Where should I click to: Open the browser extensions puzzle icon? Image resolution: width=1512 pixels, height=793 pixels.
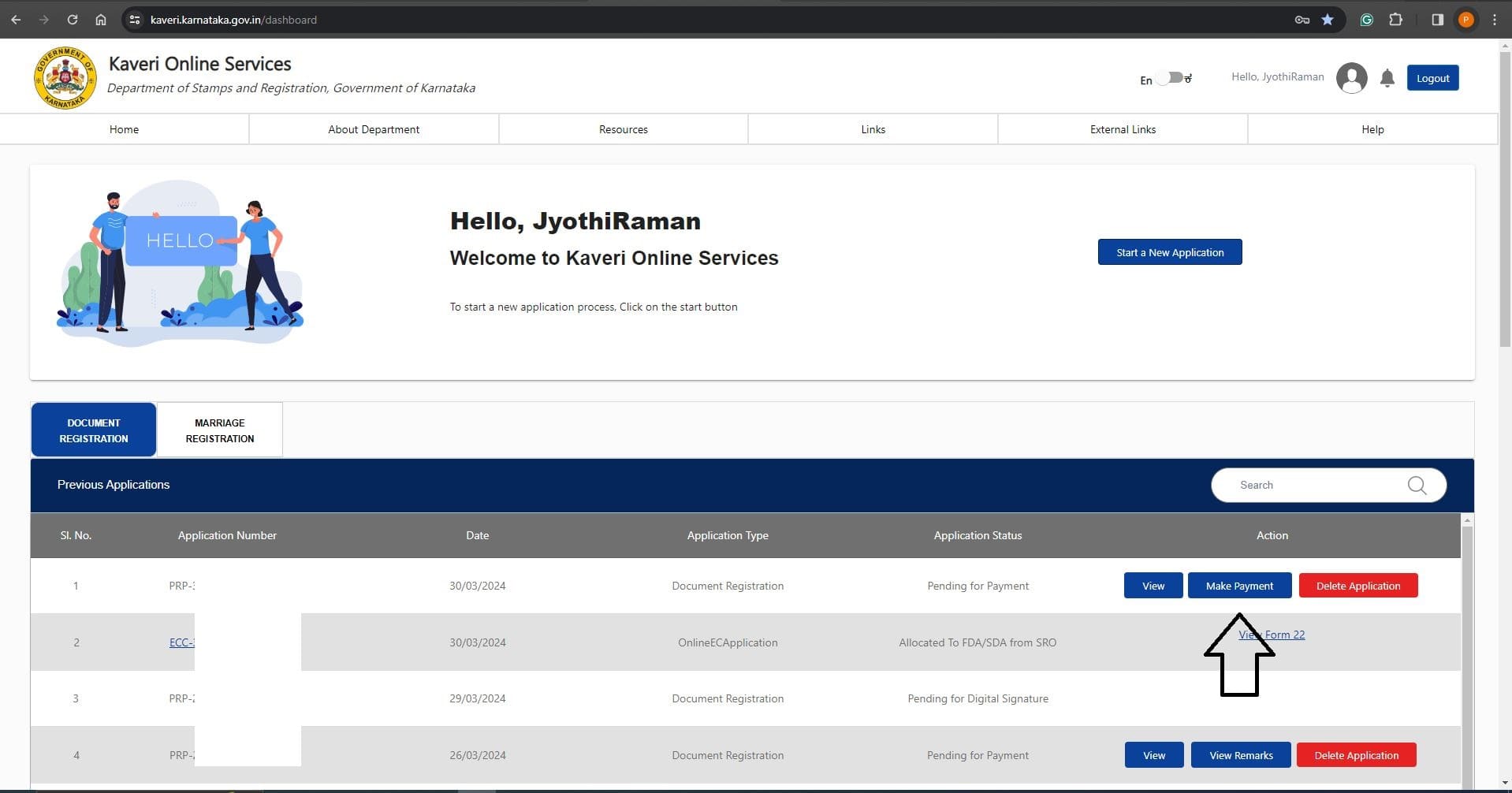pos(1395,20)
